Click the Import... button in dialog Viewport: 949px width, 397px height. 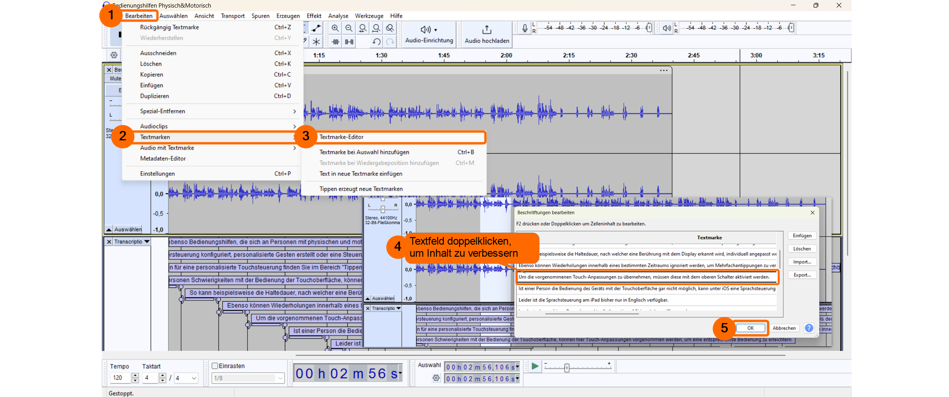[801, 262]
